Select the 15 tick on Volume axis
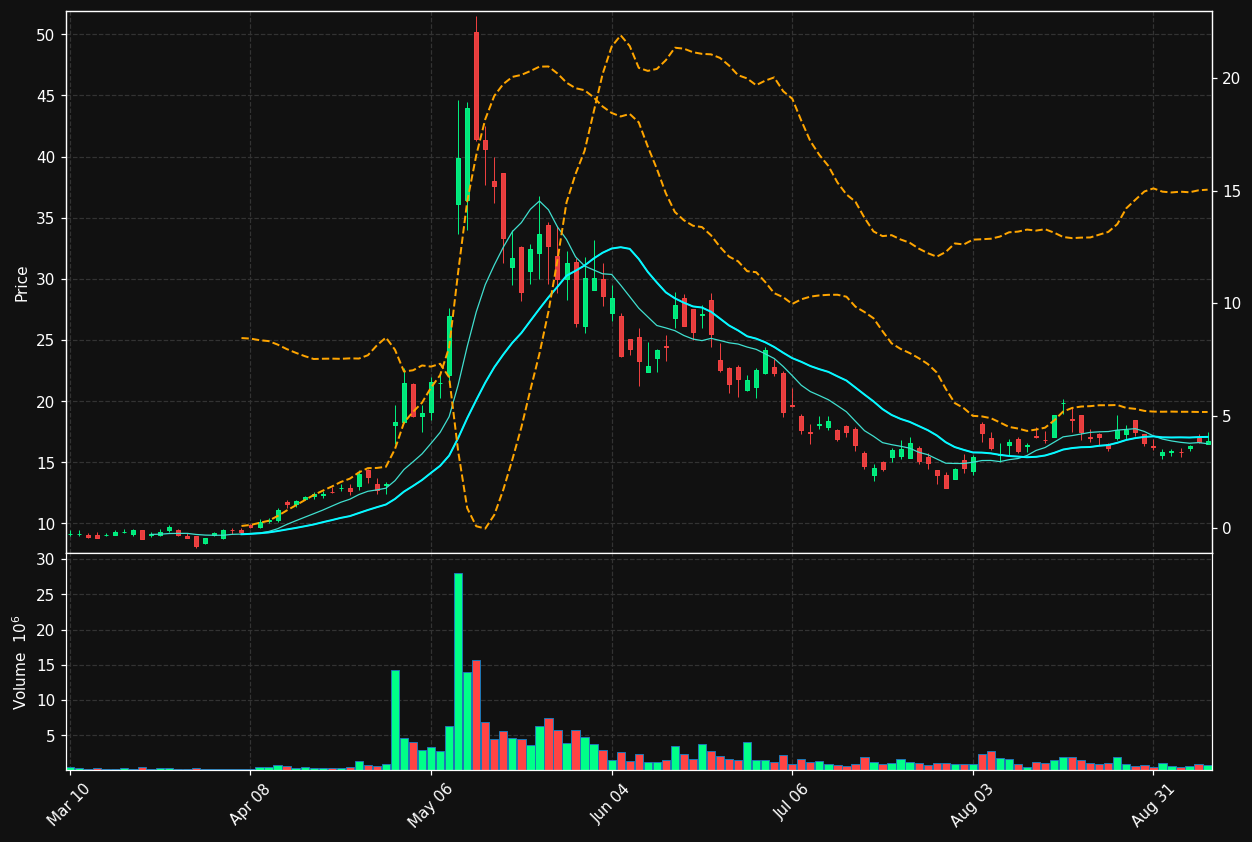This screenshot has height=842, width=1252. 44,665
